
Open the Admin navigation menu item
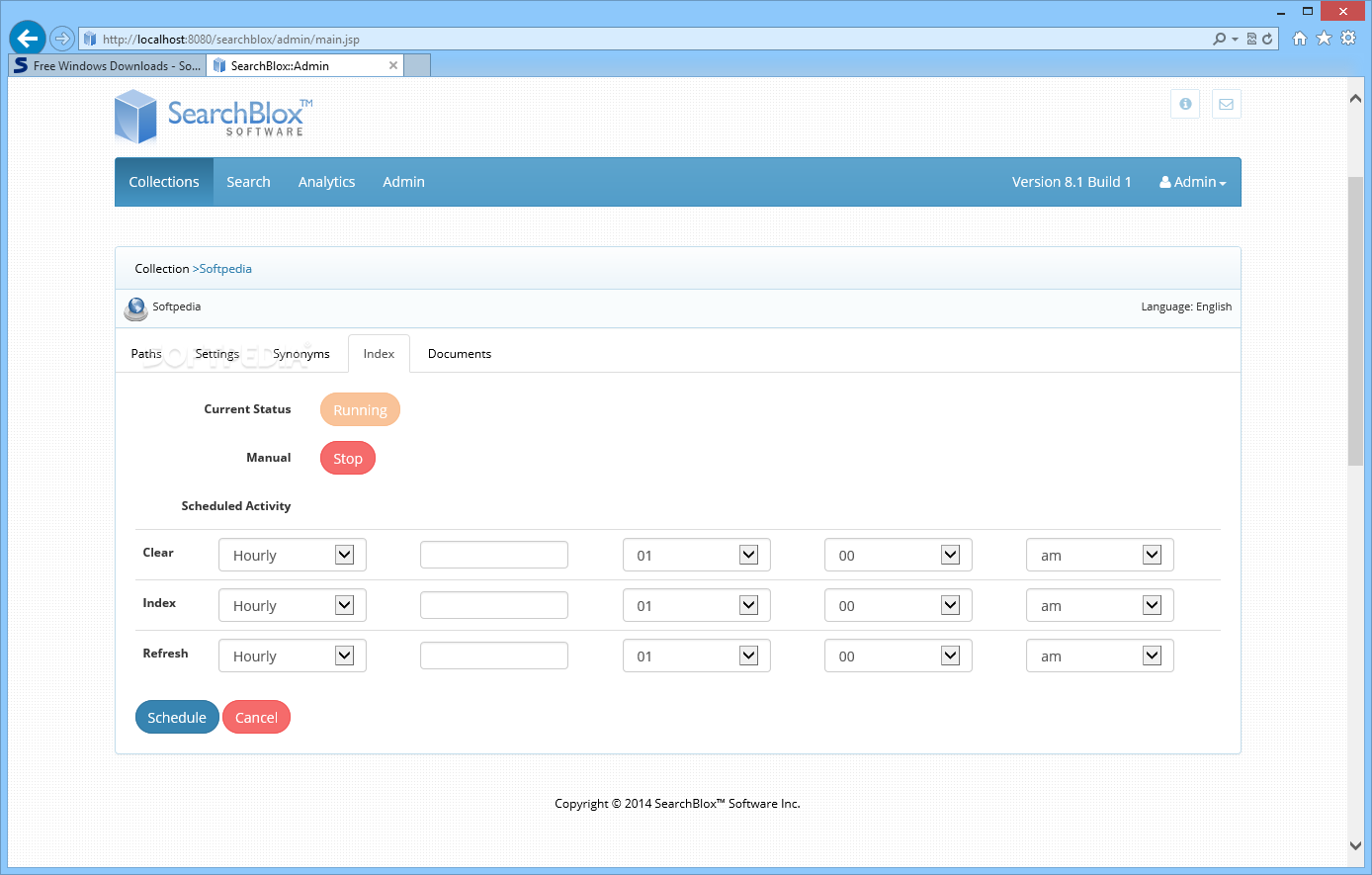coord(403,182)
